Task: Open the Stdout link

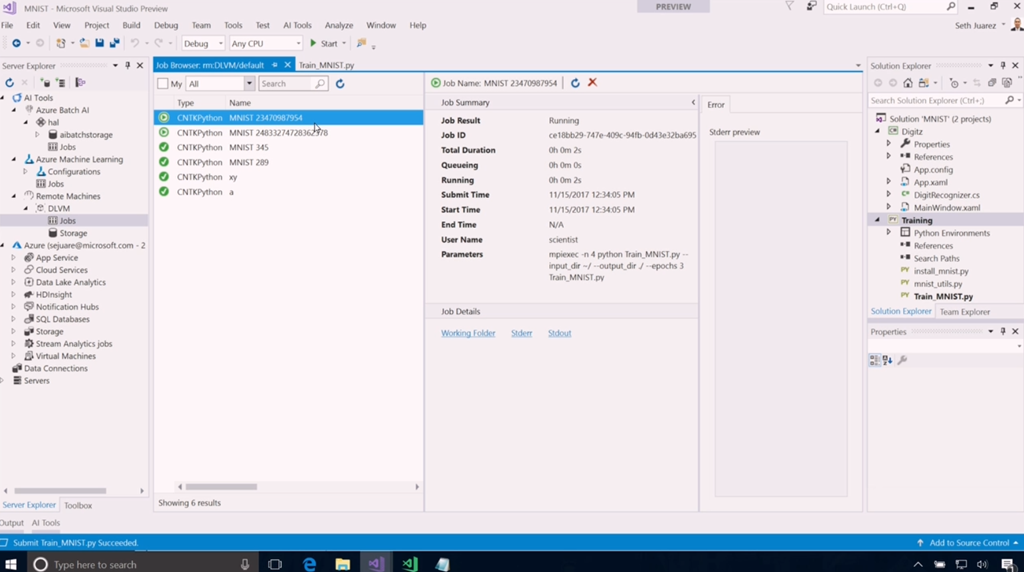Action: coord(559,333)
